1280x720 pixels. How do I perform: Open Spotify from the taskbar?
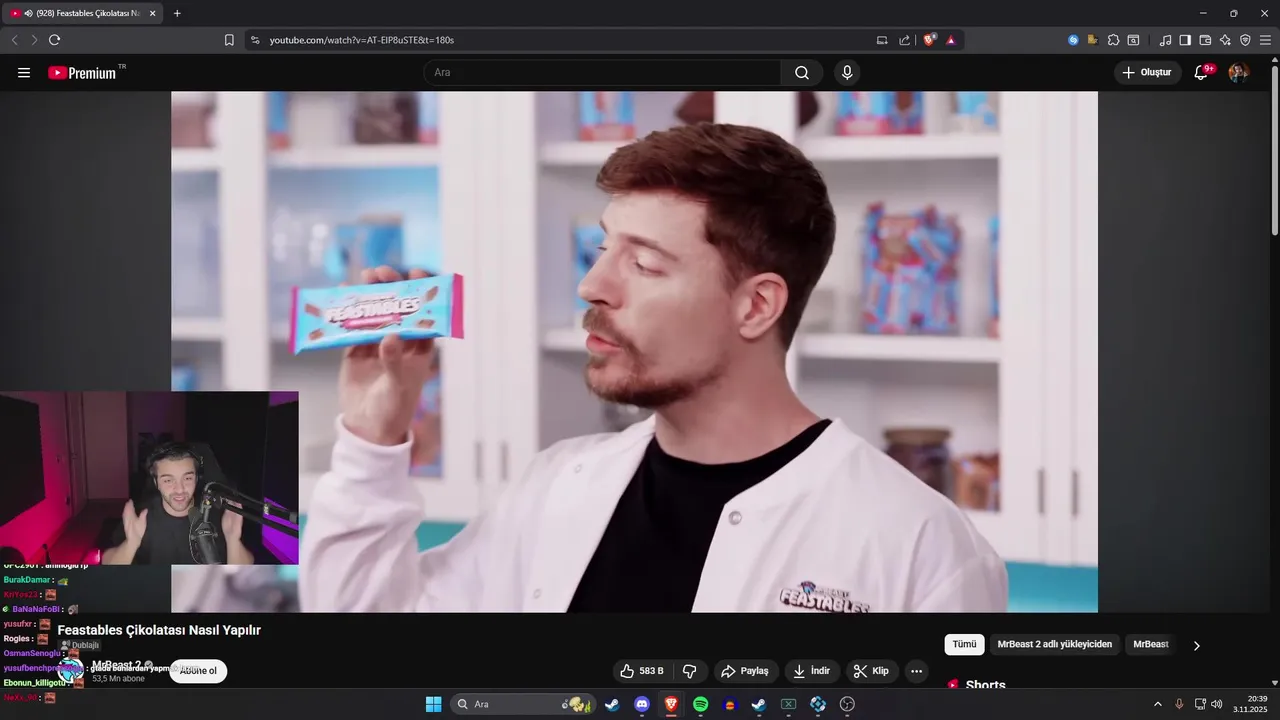coord(701,704)
